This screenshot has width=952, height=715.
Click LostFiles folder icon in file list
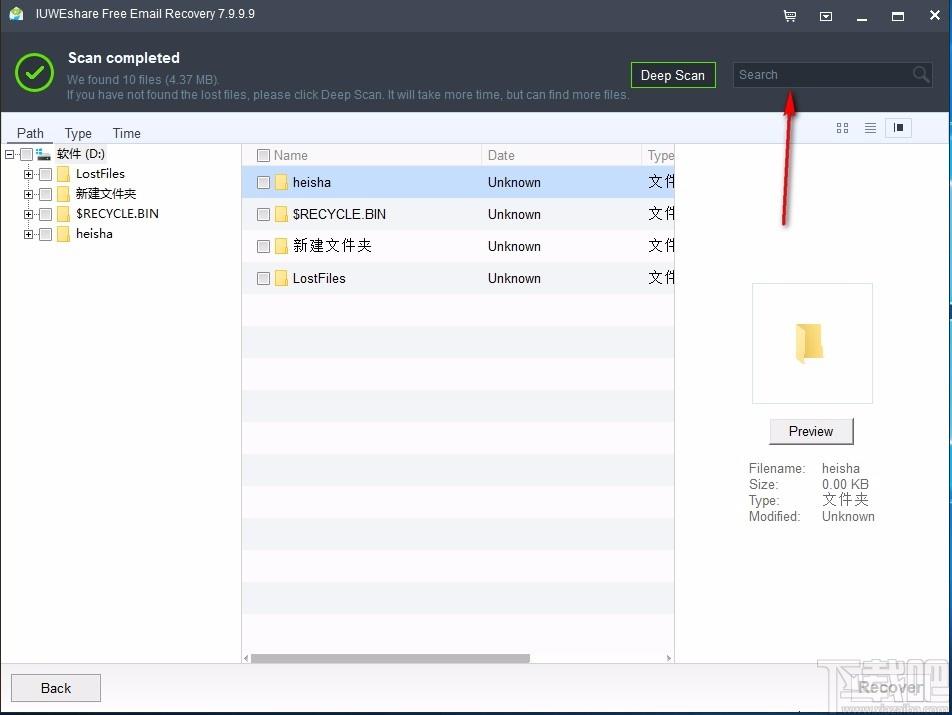(281, 278)
